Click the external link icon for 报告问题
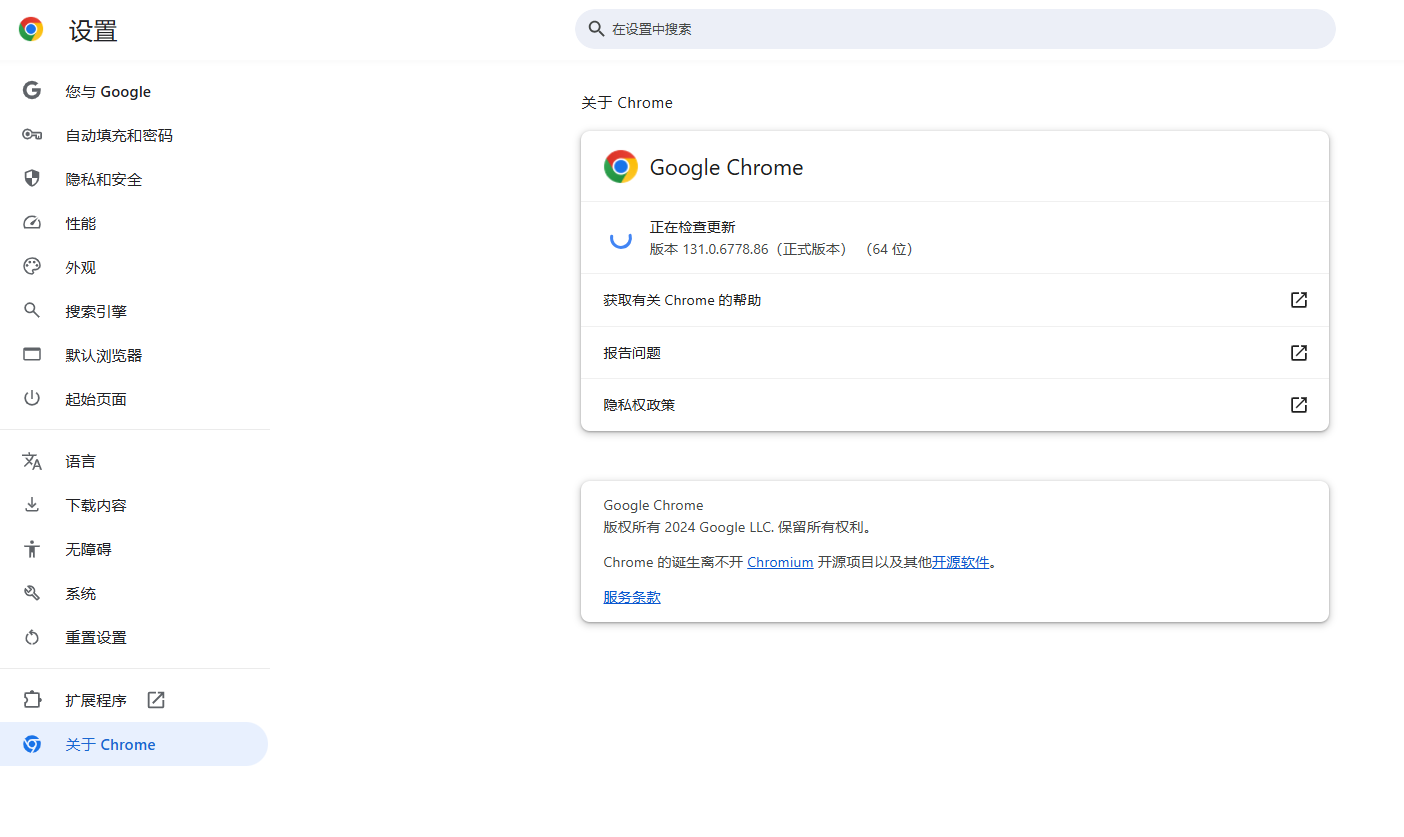The width and height of the screenshot is (1404, 837). tap(1299, 353)
